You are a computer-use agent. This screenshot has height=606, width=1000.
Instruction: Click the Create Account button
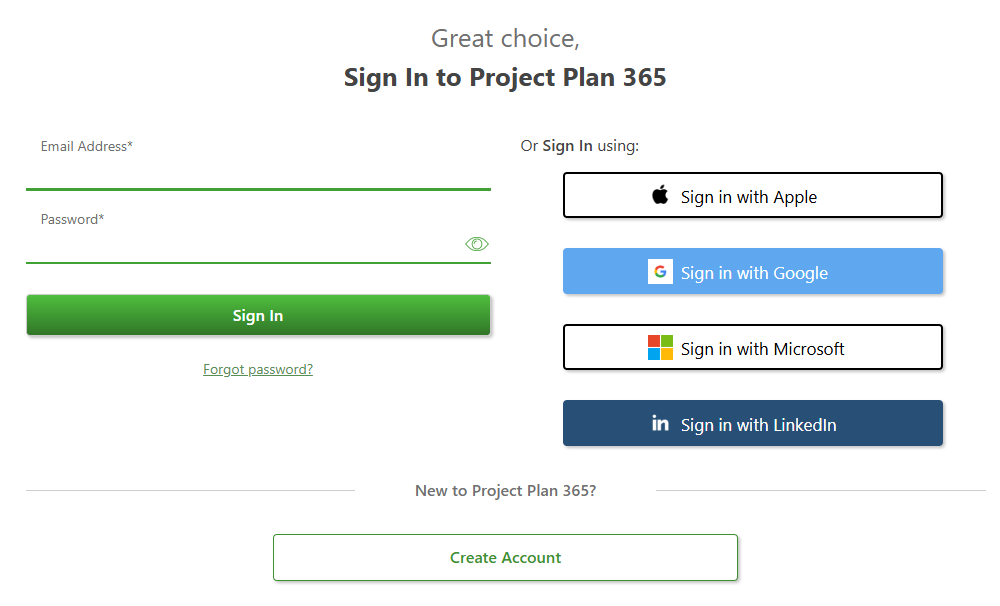[506, 558]
